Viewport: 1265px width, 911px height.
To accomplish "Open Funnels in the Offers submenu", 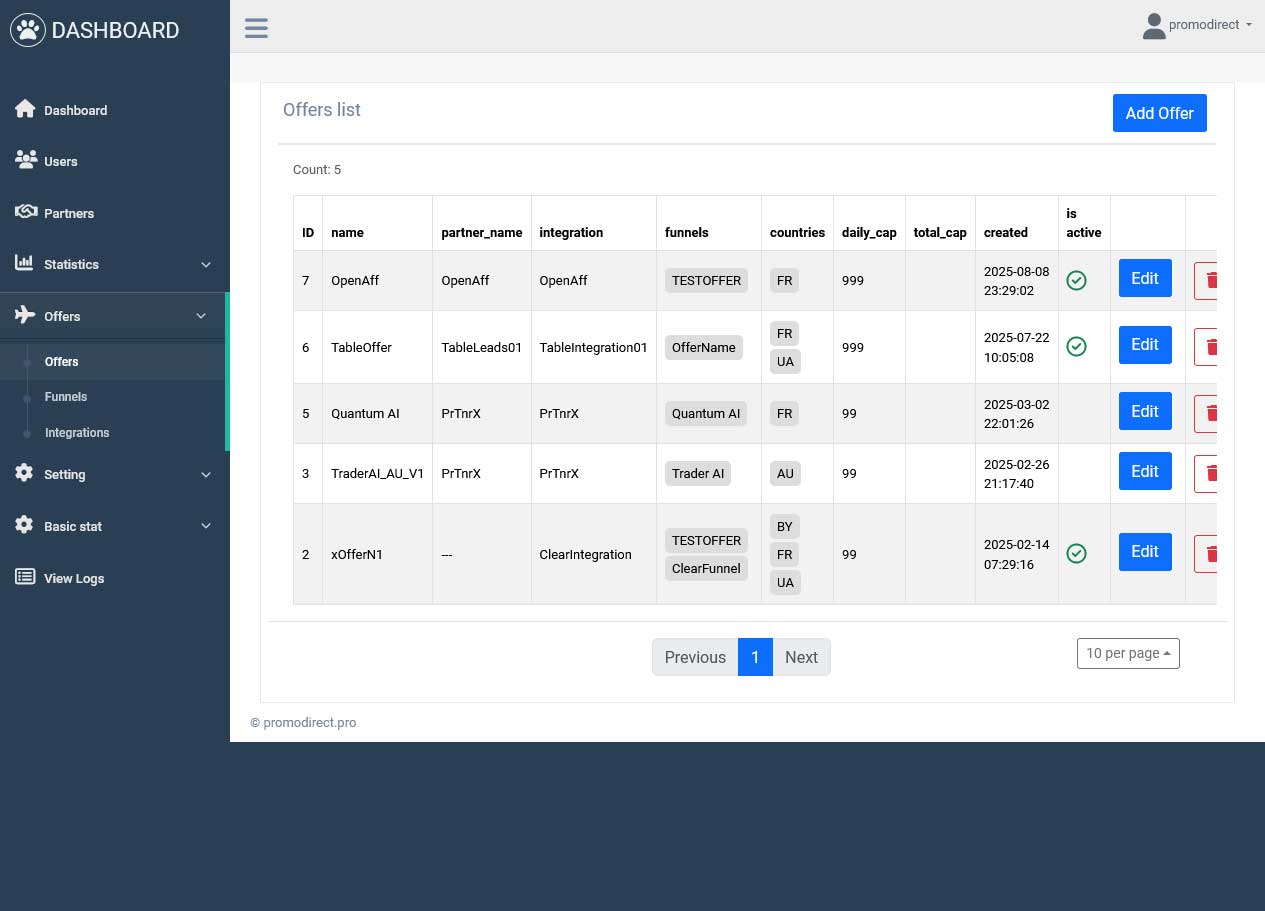I will tap(66, 397).
